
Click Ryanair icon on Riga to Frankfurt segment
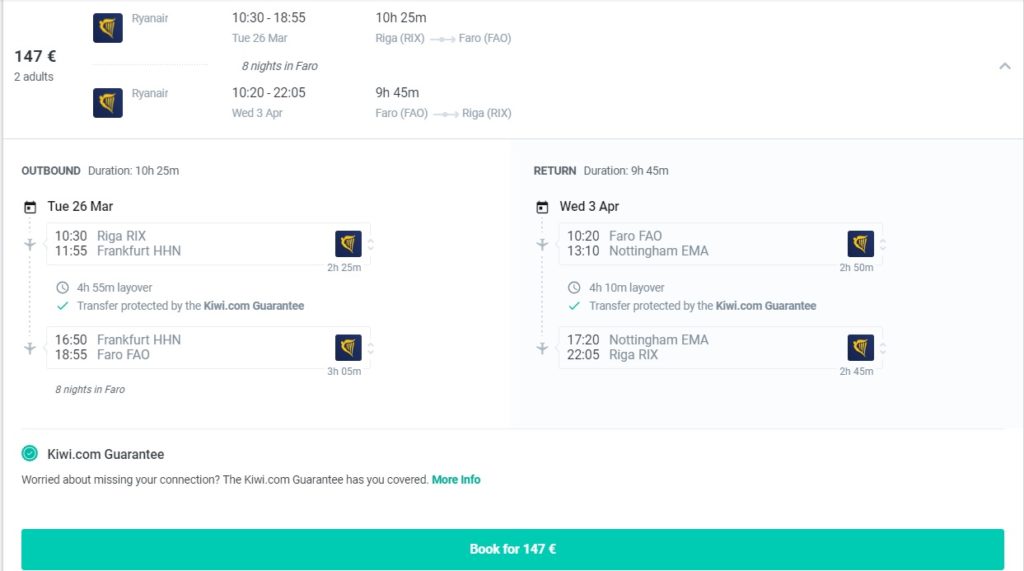click(348, 244)
